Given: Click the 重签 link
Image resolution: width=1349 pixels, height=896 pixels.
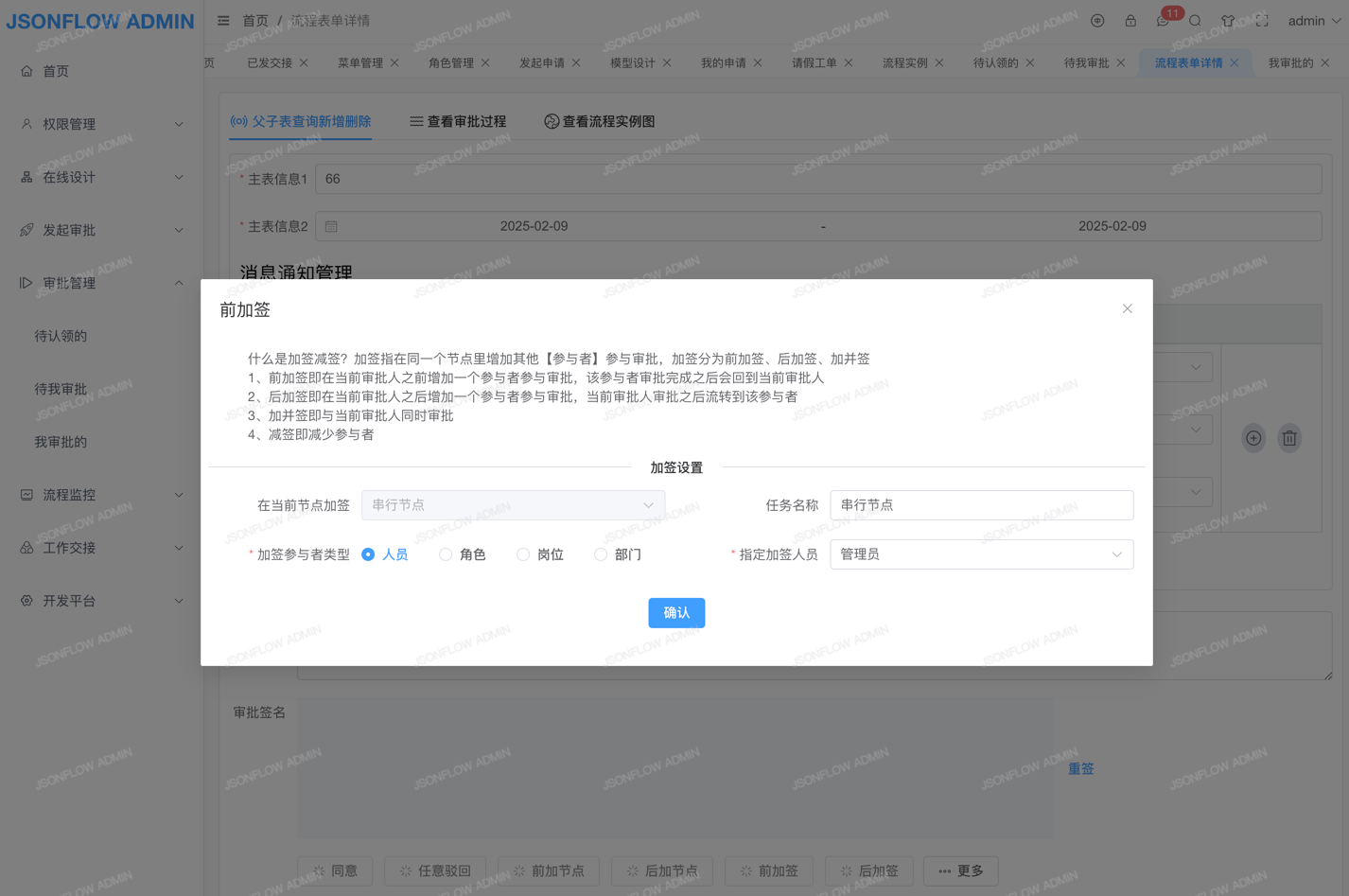Looking at the screenshot, I should pos(1080,769).
